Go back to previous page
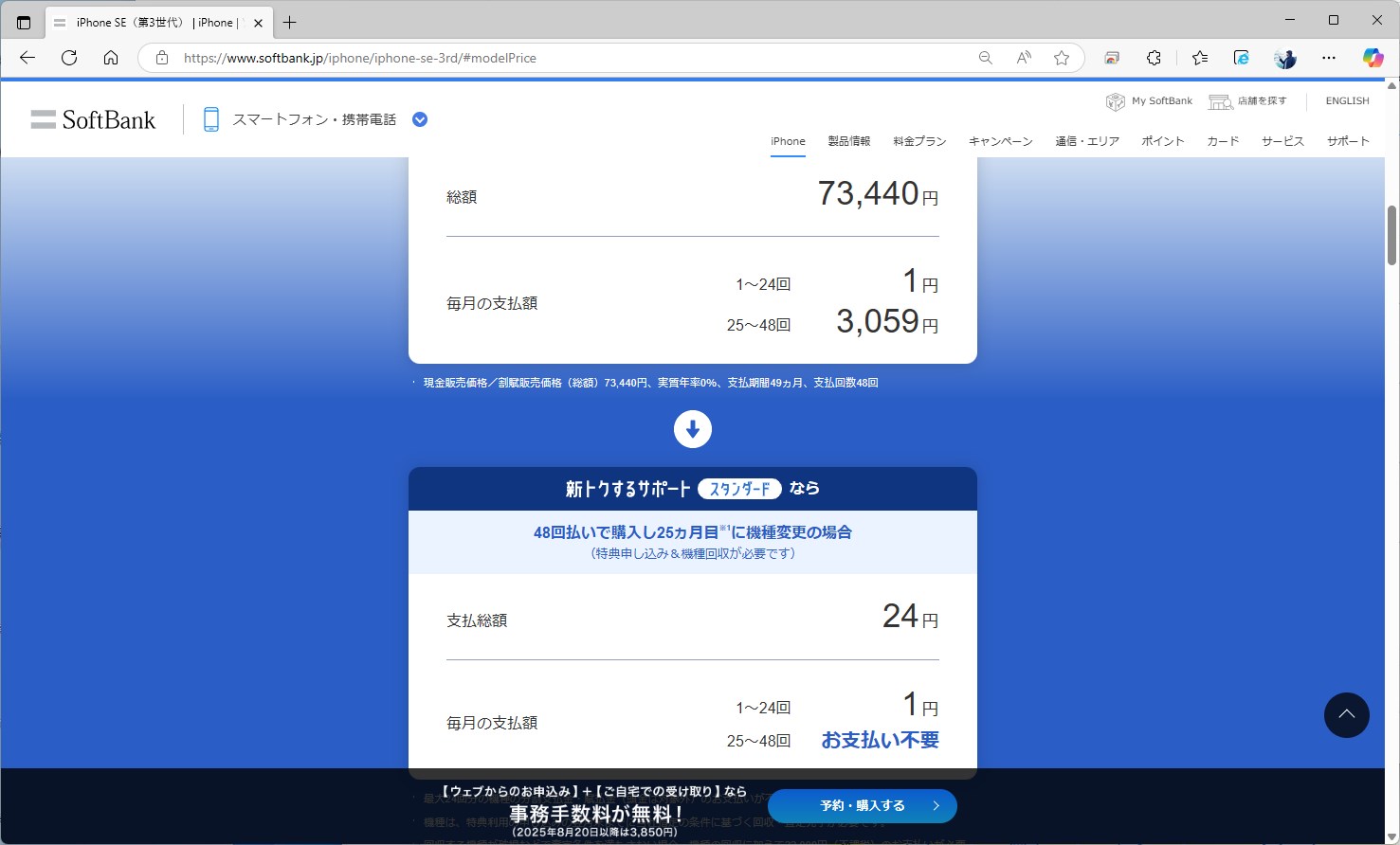Screen dimensions: 1400x845 click(27, 58)
